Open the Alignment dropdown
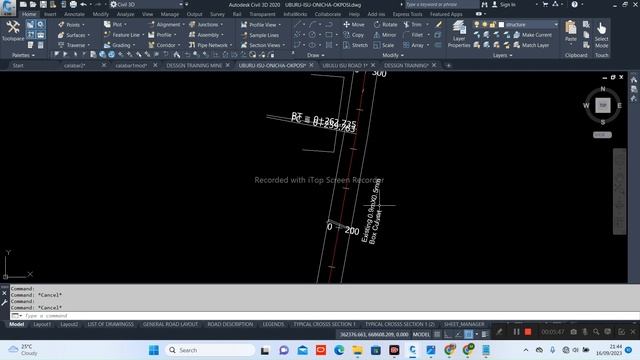The height and width of the screenshot is (360, 640). tap(167, 24)
